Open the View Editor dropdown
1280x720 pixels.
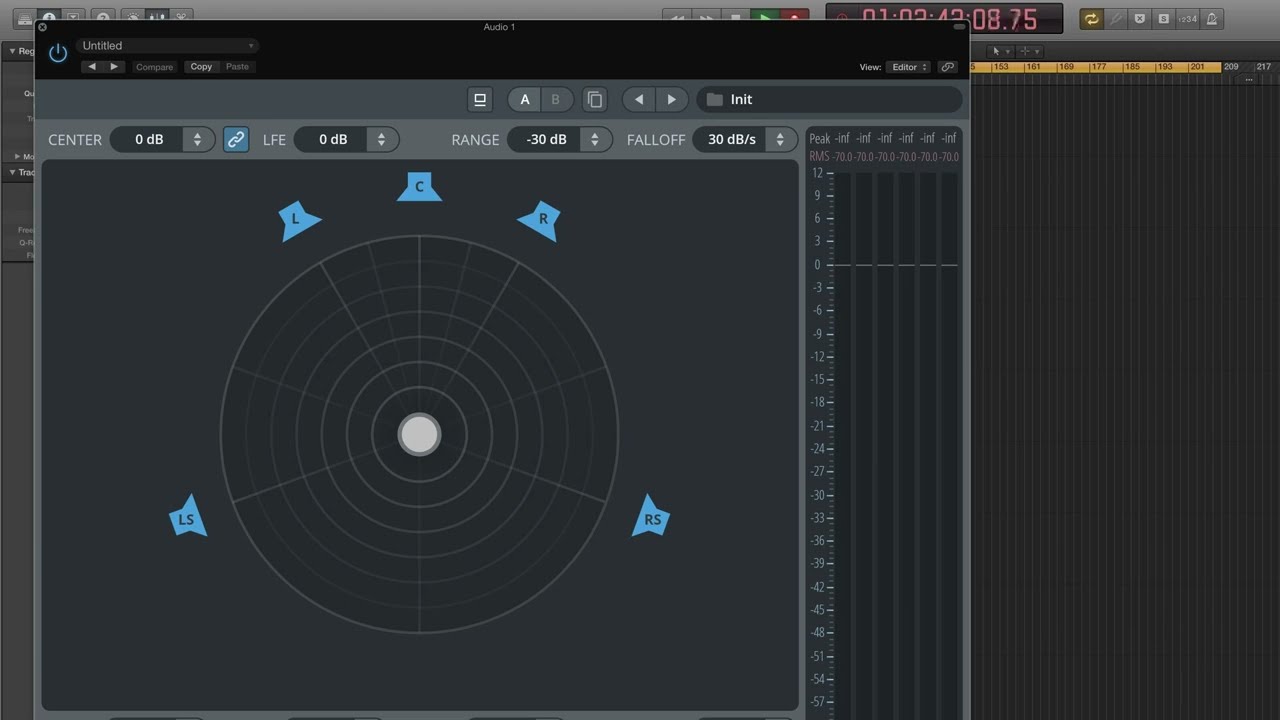pos(909,67)
